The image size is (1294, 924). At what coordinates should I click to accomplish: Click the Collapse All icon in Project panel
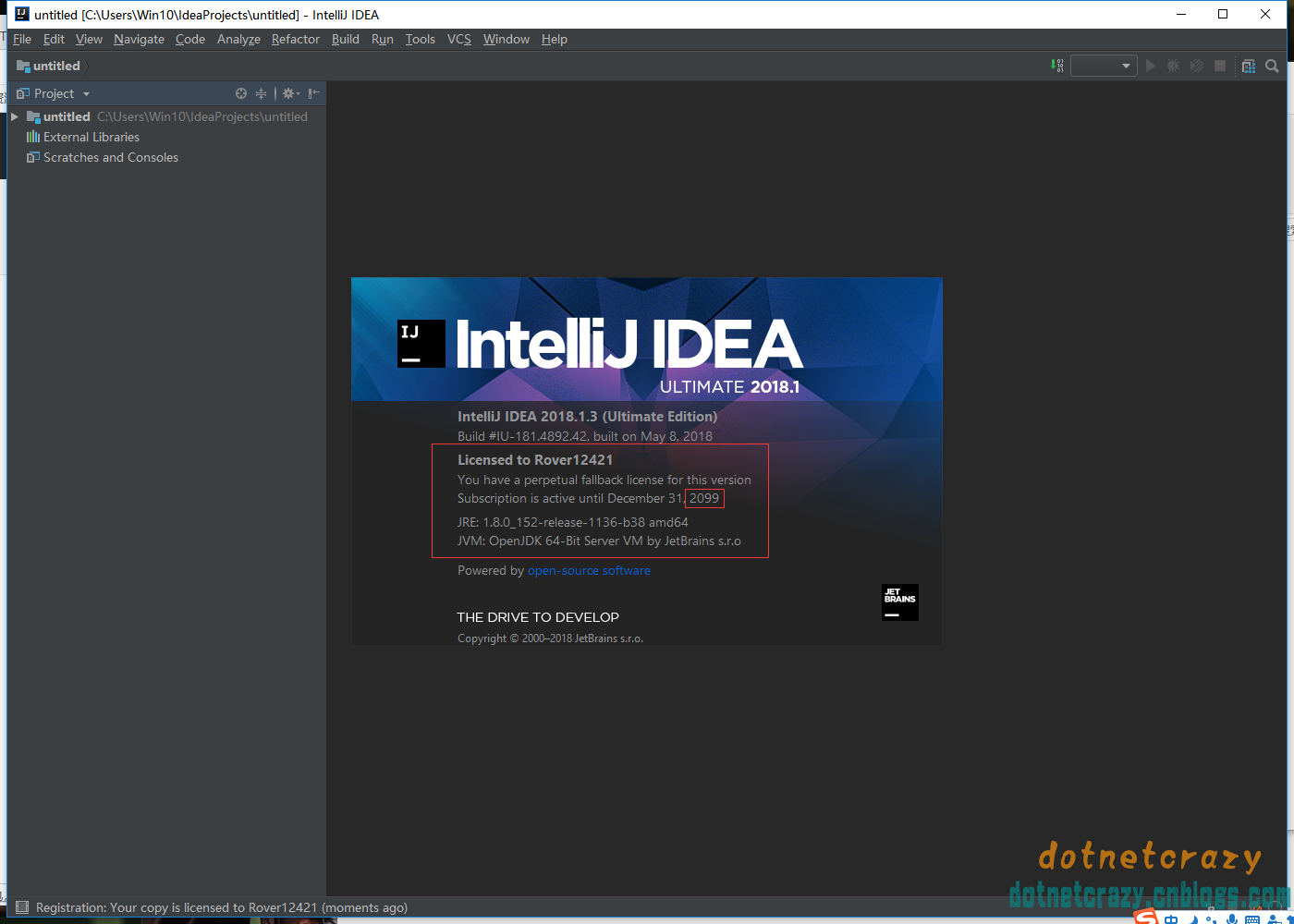(x=262, y=93)
